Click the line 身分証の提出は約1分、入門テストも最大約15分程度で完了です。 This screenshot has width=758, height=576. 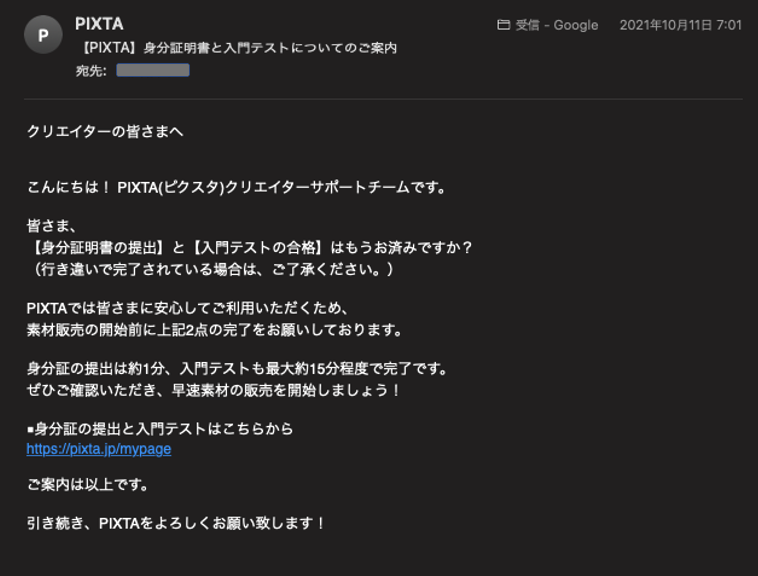(x=237, y=369)
